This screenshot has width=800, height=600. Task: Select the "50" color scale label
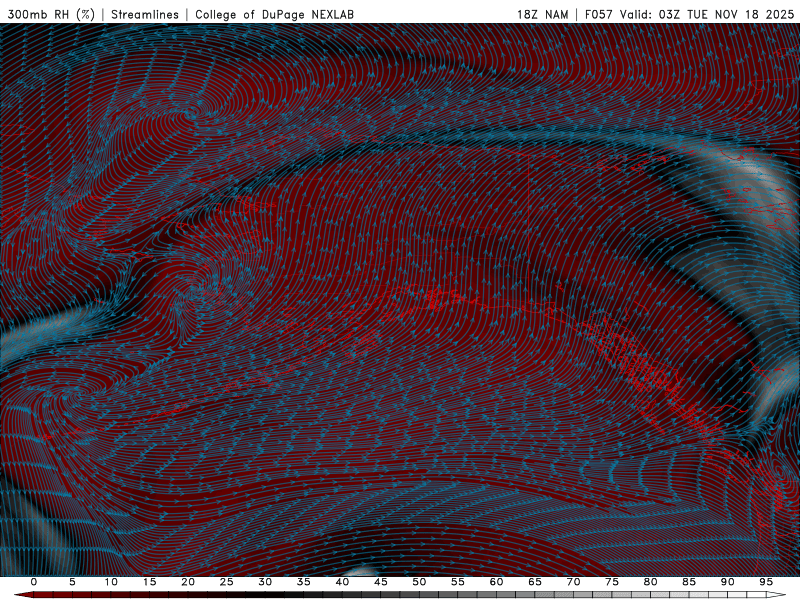point(419,582)
